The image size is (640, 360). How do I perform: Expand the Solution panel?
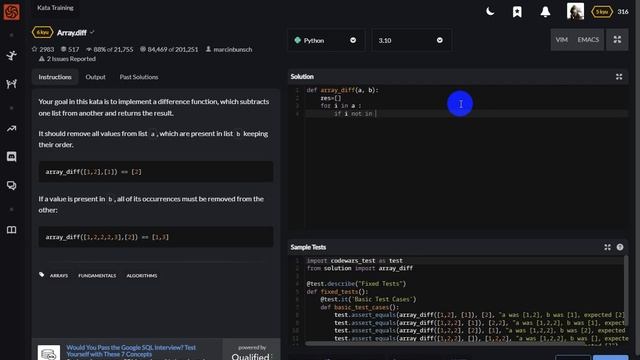619,77
